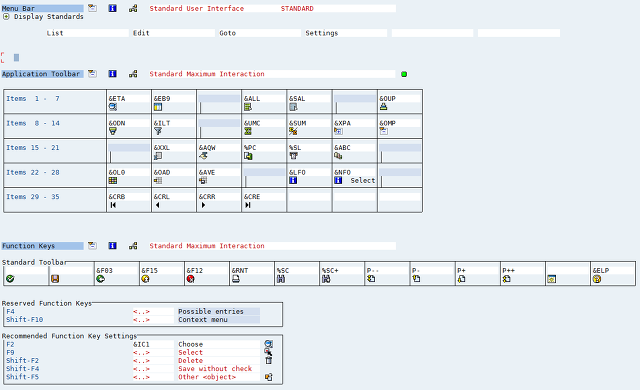
Task: Click the &CRE last column arrow icon
Action: pyautogui.click(x=248, y=205)
